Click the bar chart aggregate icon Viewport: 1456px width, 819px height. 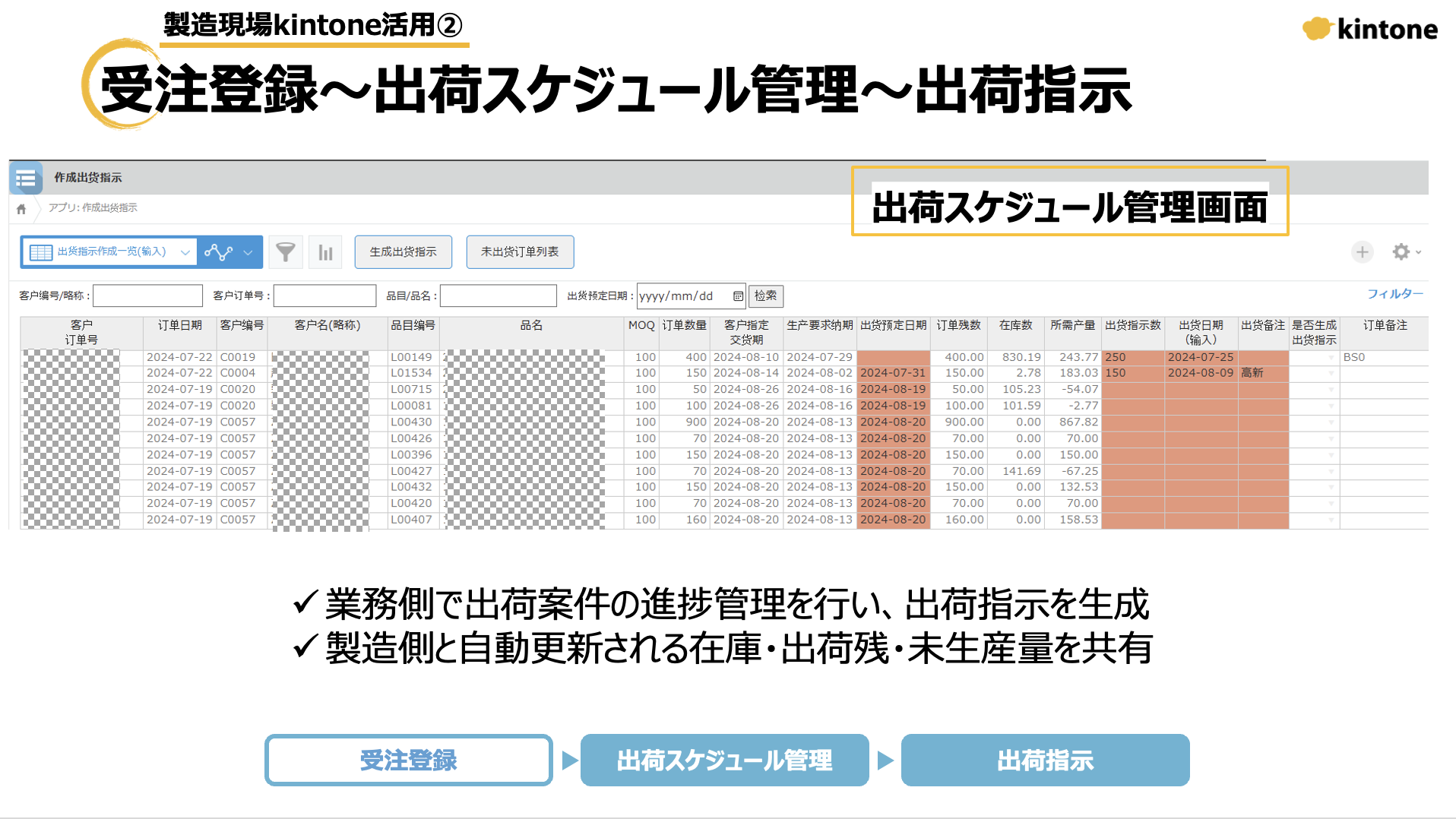pyautogui.click(x=326, y=252)
